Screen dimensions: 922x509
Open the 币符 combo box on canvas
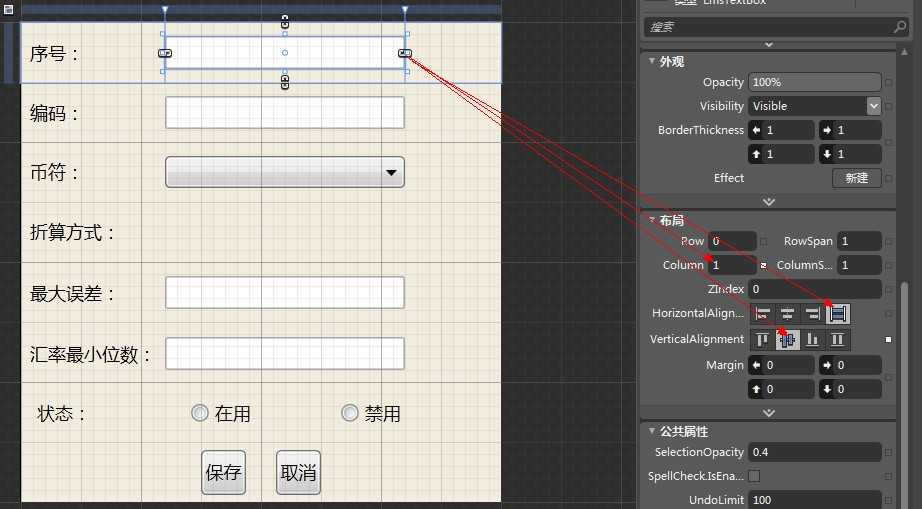click(x=285, y=172)
